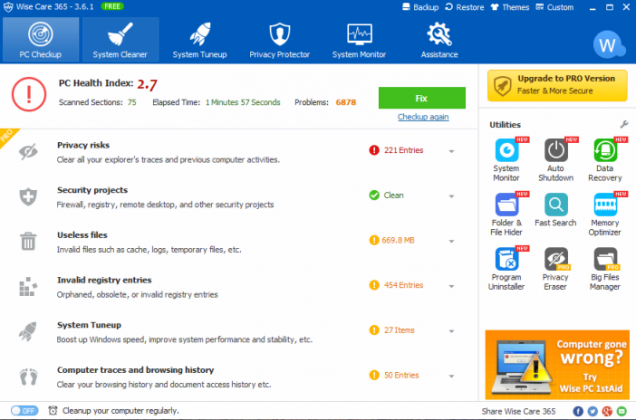Click the Wise PC 1stAid advertisement
The width and height of the screenshot is (636, 420).
557,365
